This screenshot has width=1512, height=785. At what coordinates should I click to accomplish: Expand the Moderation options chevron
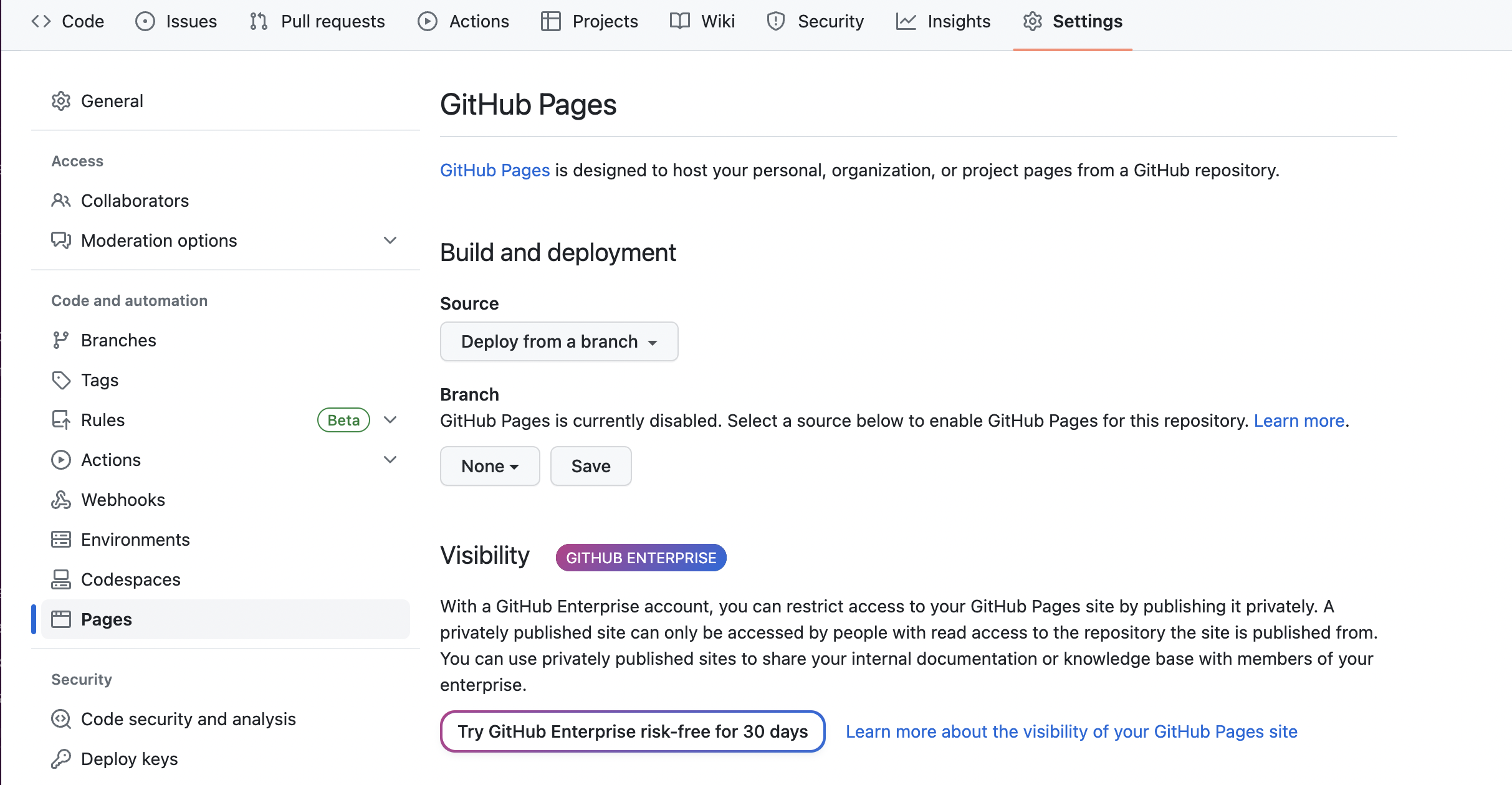tap(390, 240)
